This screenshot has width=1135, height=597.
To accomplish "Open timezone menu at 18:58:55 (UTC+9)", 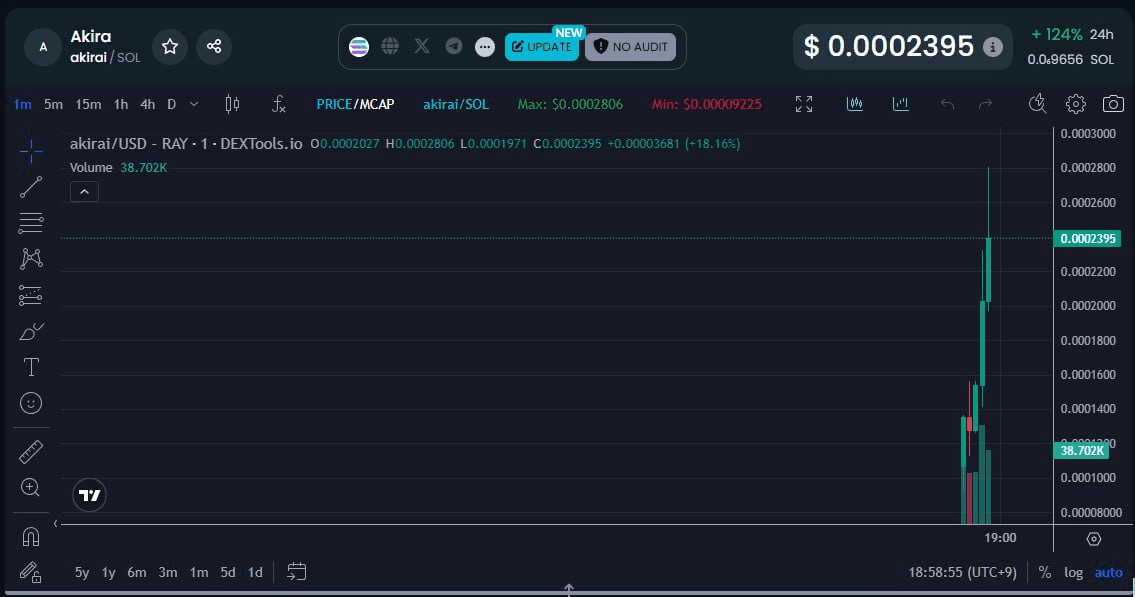I will pos(963,572).
